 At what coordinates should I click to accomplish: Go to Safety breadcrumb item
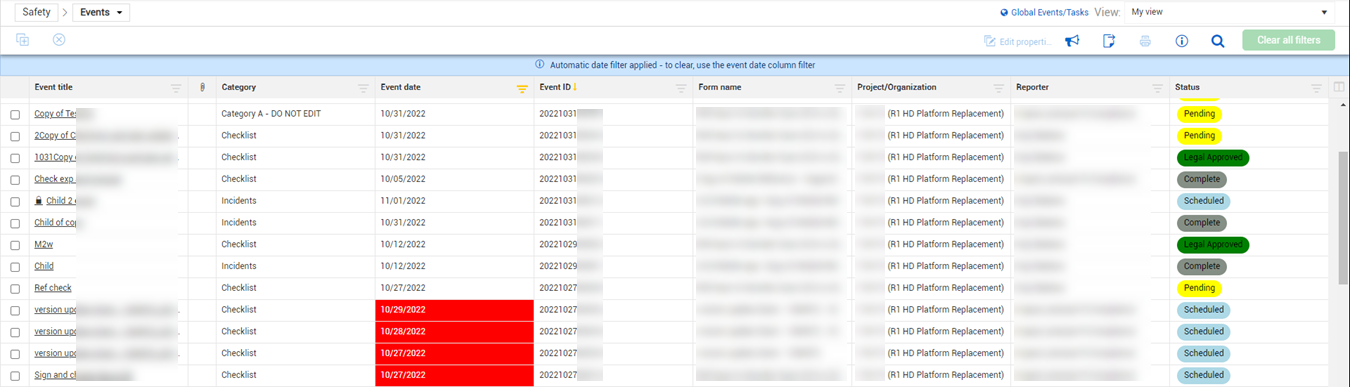point(36,12)
